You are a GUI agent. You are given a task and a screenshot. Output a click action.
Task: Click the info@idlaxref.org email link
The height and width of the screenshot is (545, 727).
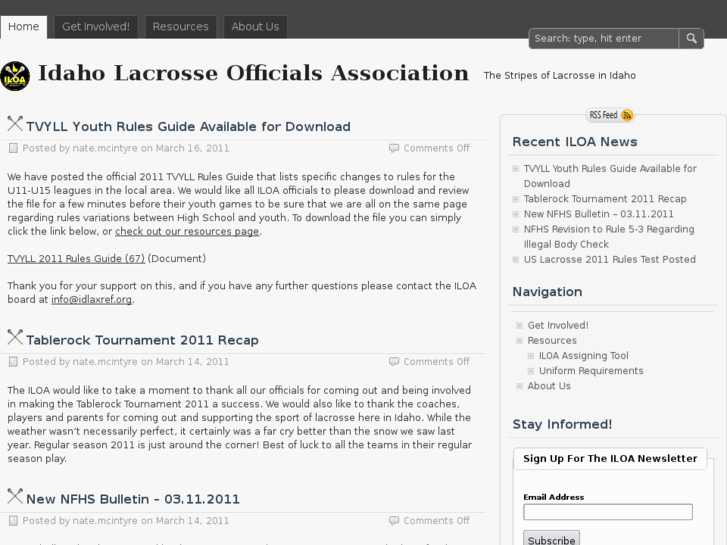92,300
